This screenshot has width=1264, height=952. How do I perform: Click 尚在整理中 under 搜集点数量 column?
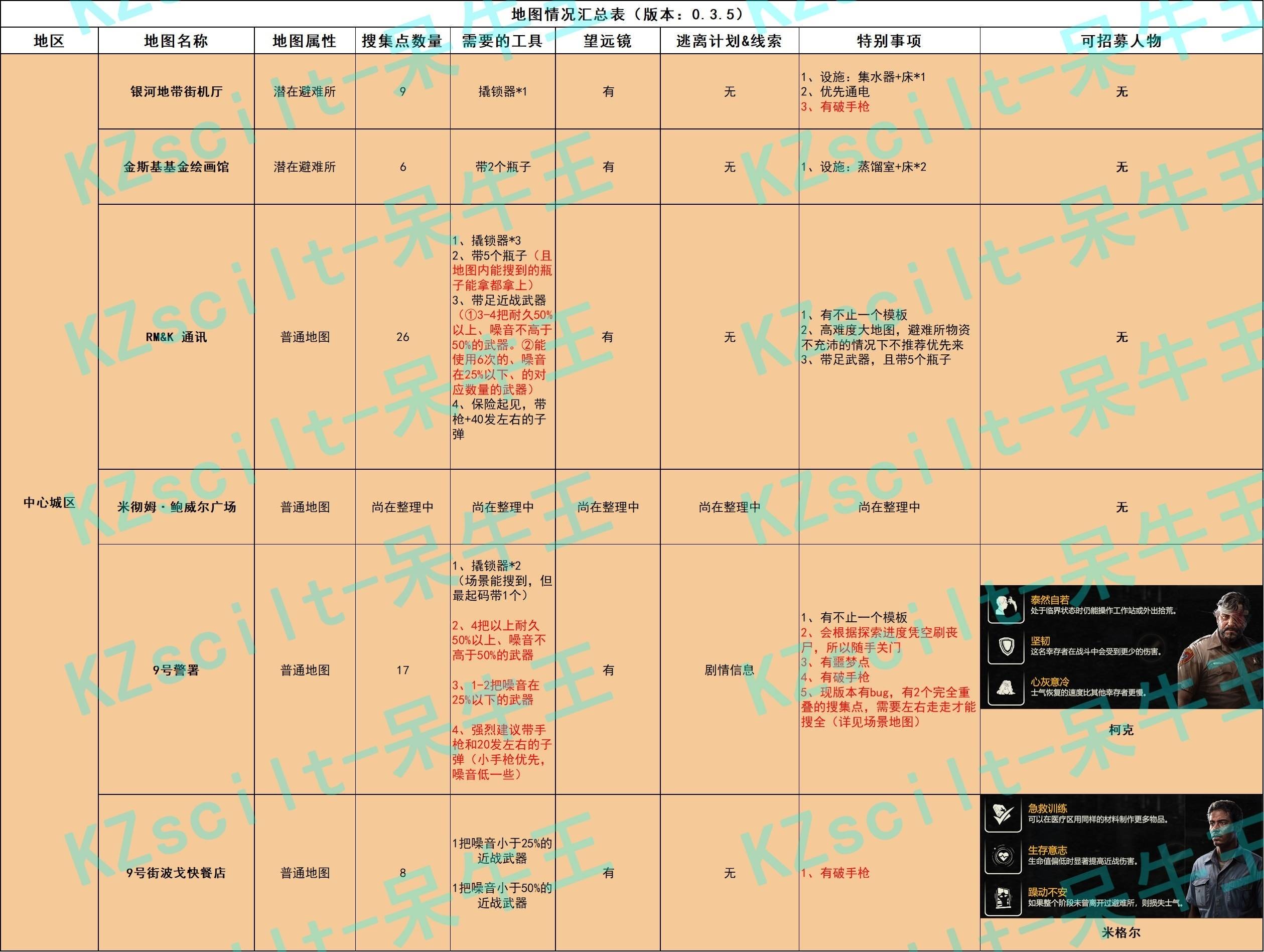coord(402,507)
